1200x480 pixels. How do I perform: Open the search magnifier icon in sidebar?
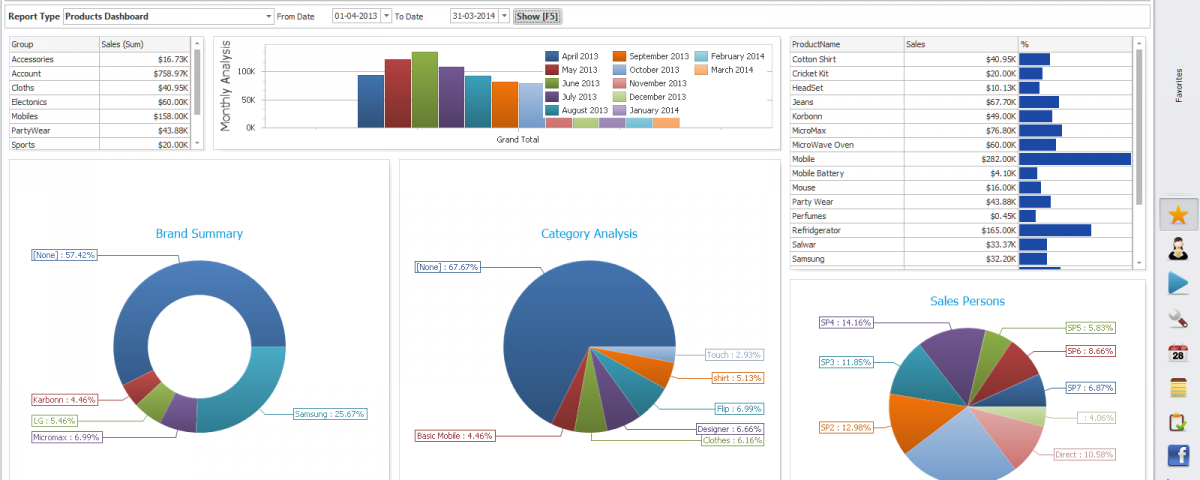pos(1178,319)
